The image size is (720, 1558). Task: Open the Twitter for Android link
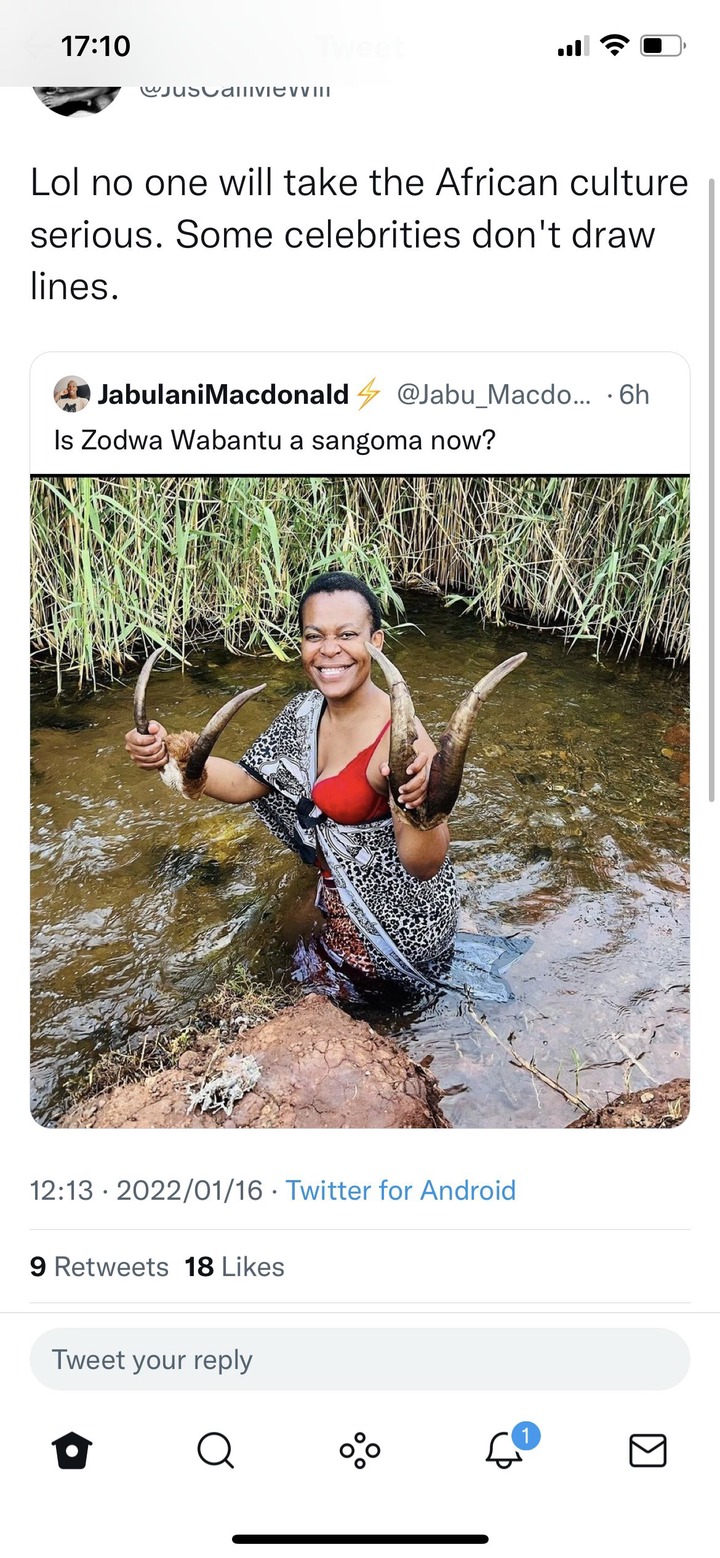400,1190
